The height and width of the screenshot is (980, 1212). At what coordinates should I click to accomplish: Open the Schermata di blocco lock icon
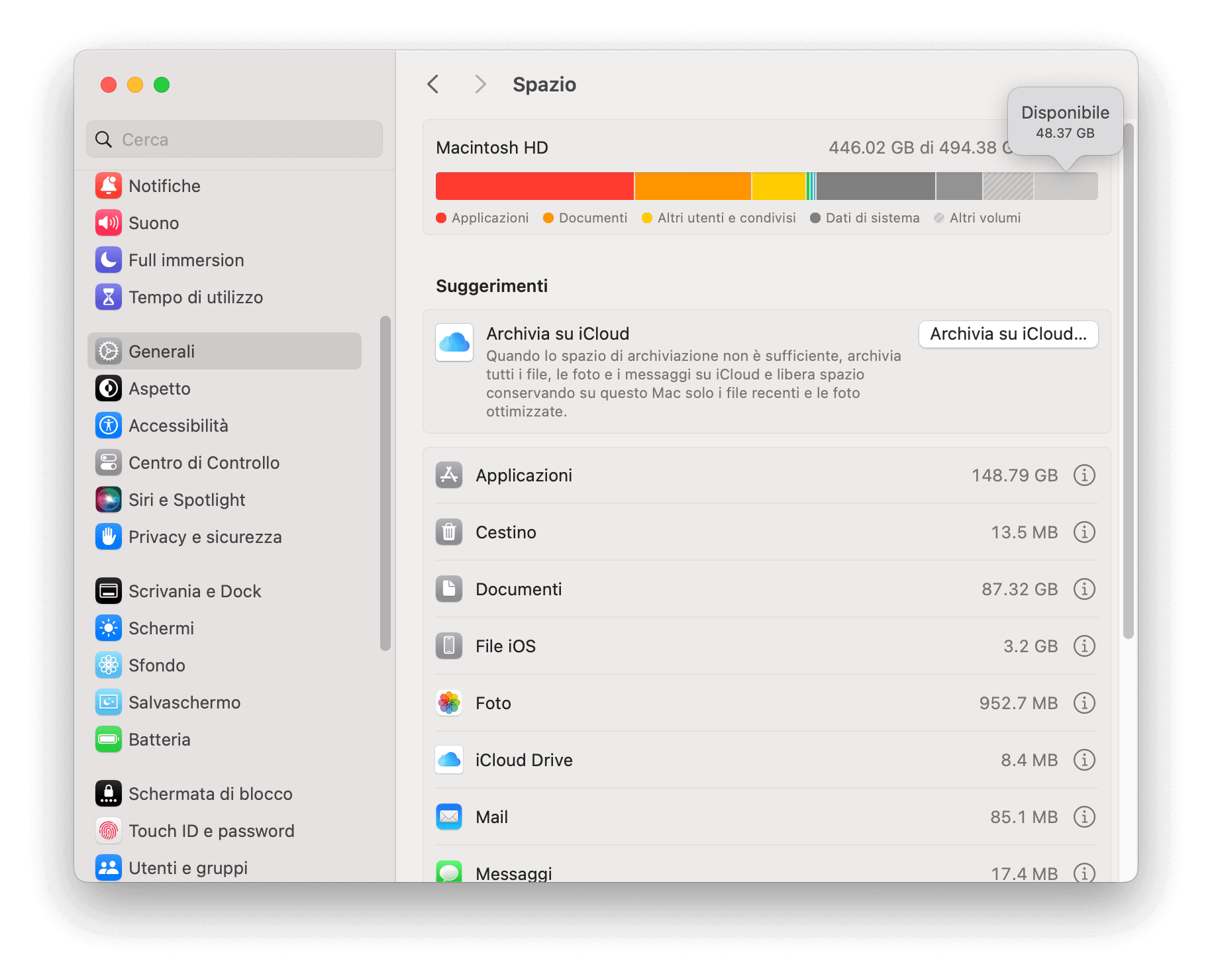coord(109,794)
